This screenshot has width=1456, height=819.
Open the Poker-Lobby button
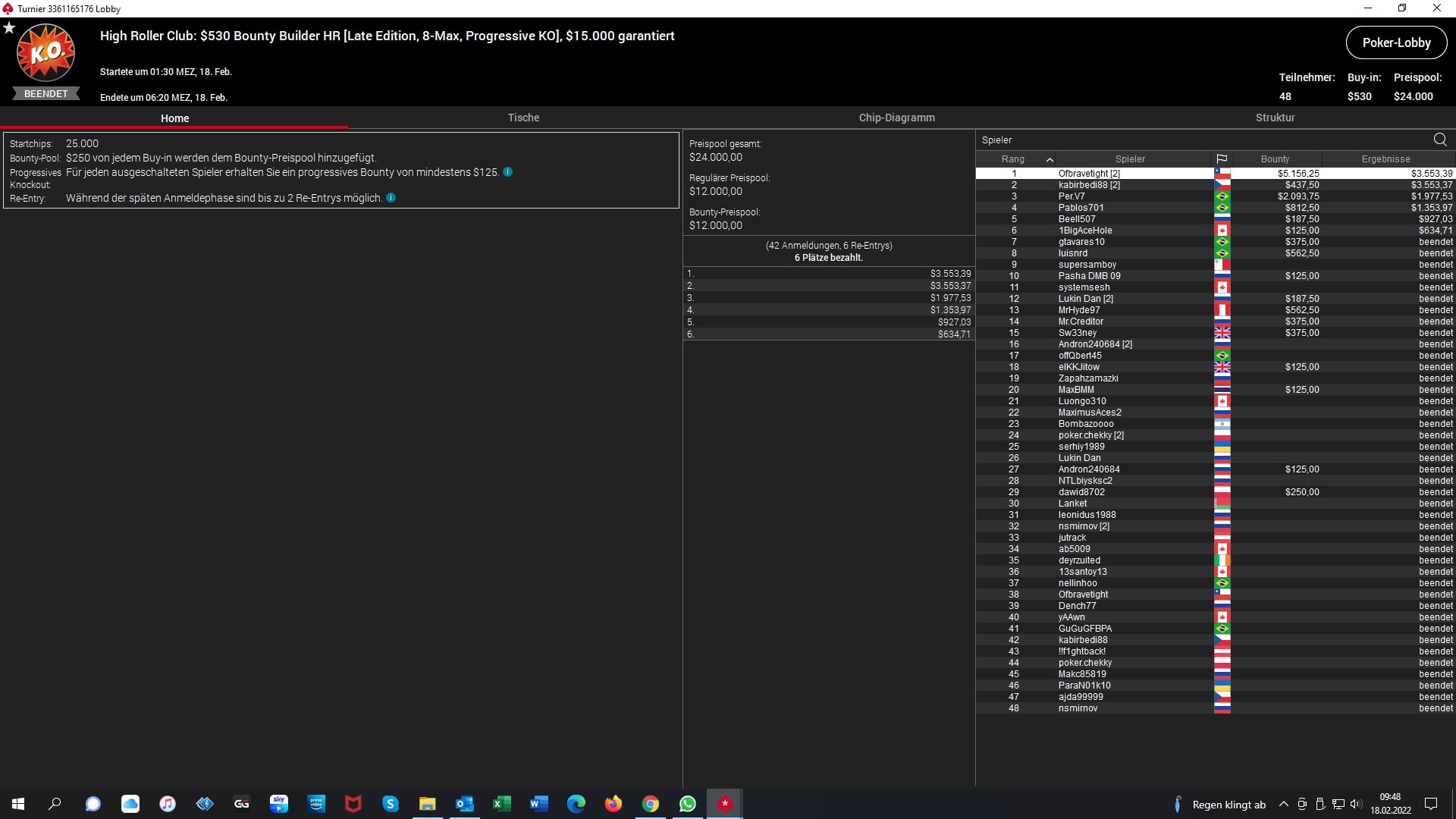1395,43
